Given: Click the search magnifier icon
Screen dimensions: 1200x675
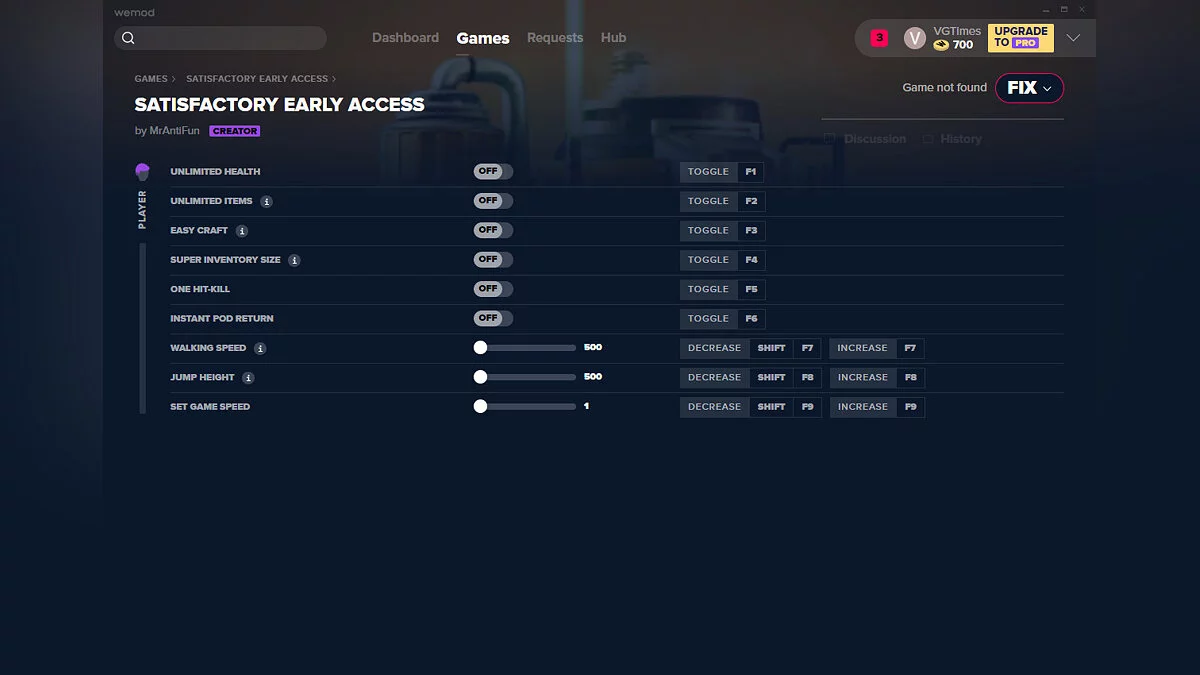Looking at the screenshot, I should coord(128,38).
